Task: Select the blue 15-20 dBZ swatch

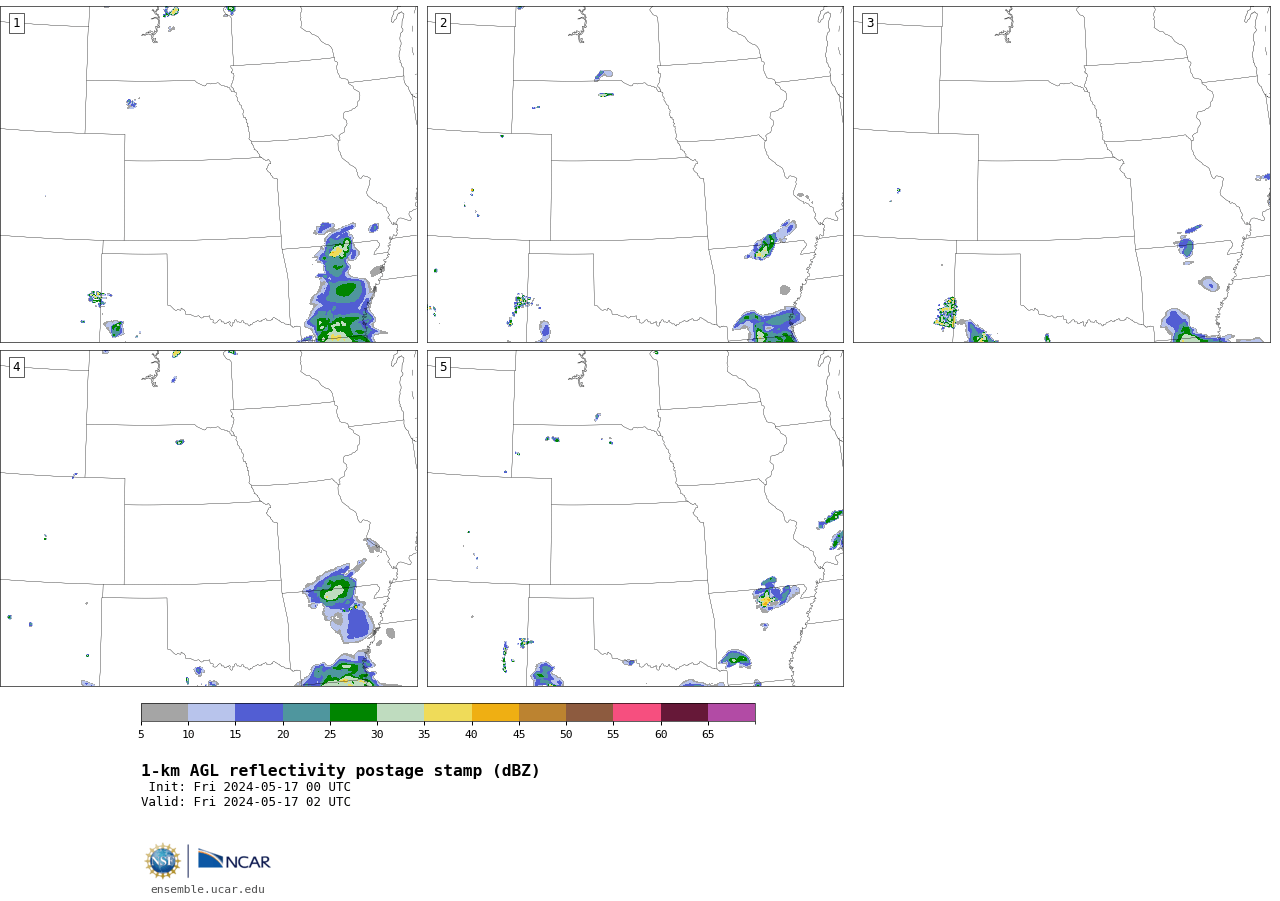Action: [x=259, y=713]
